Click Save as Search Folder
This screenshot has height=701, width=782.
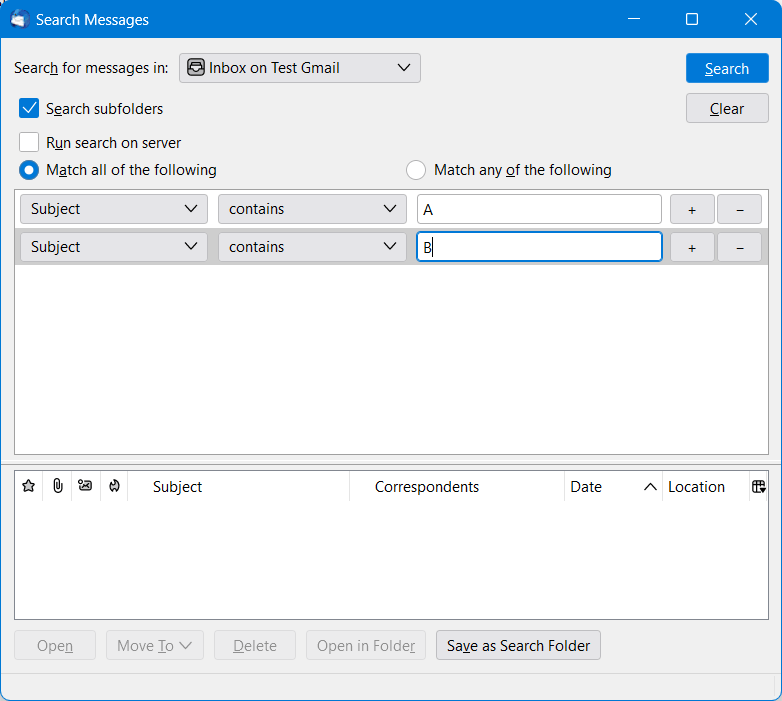(x=518, y=646)
